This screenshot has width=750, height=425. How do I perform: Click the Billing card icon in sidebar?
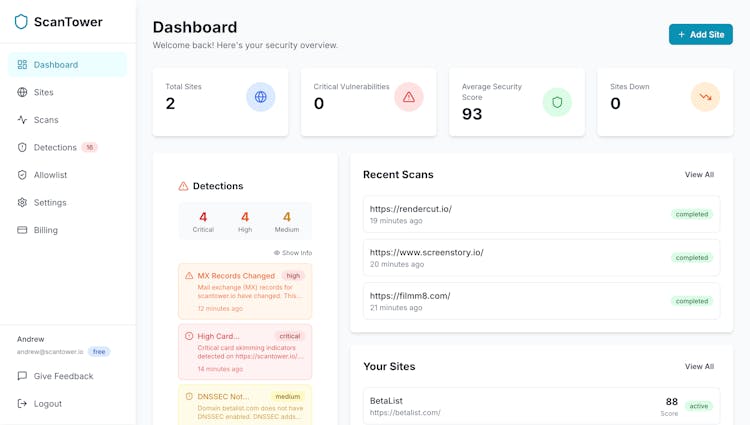[22, 230]
